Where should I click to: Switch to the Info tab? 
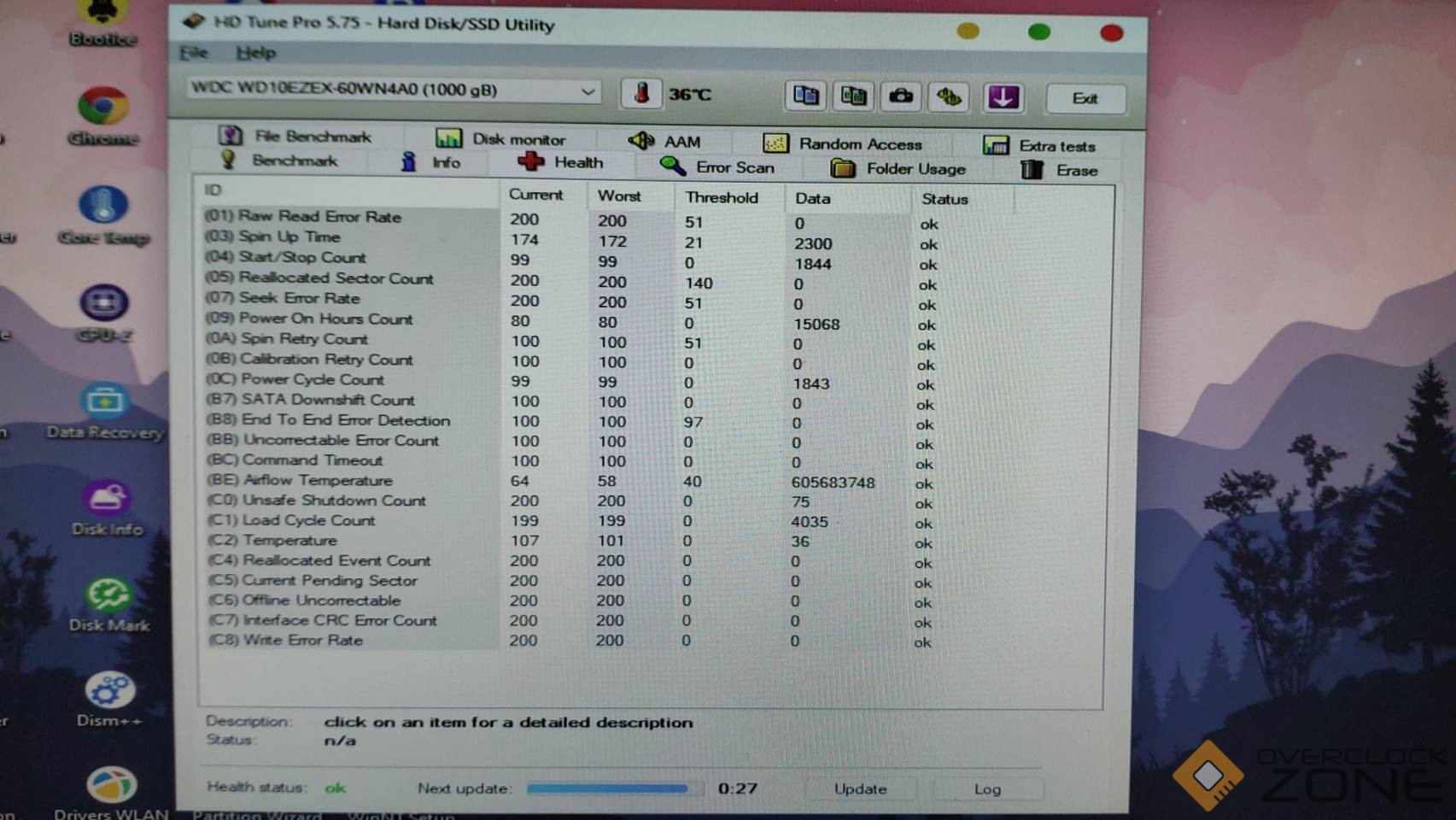point(430,162)
